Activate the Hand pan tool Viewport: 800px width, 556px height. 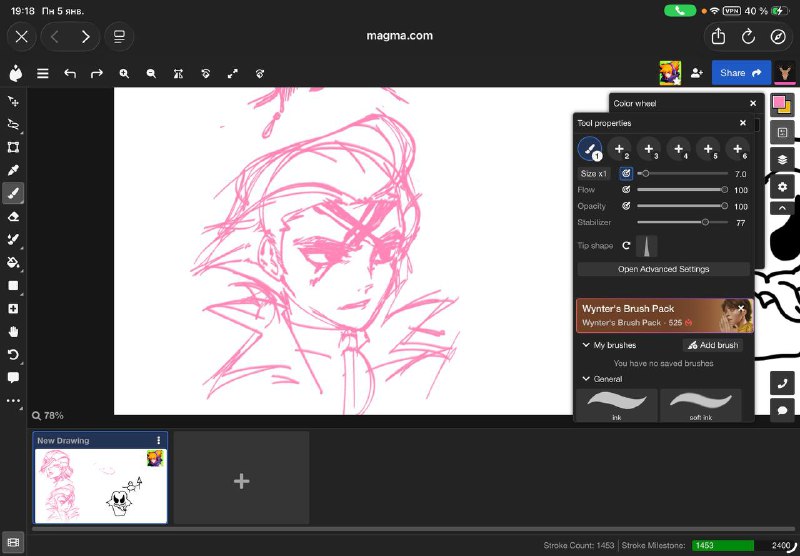point(13,332)
